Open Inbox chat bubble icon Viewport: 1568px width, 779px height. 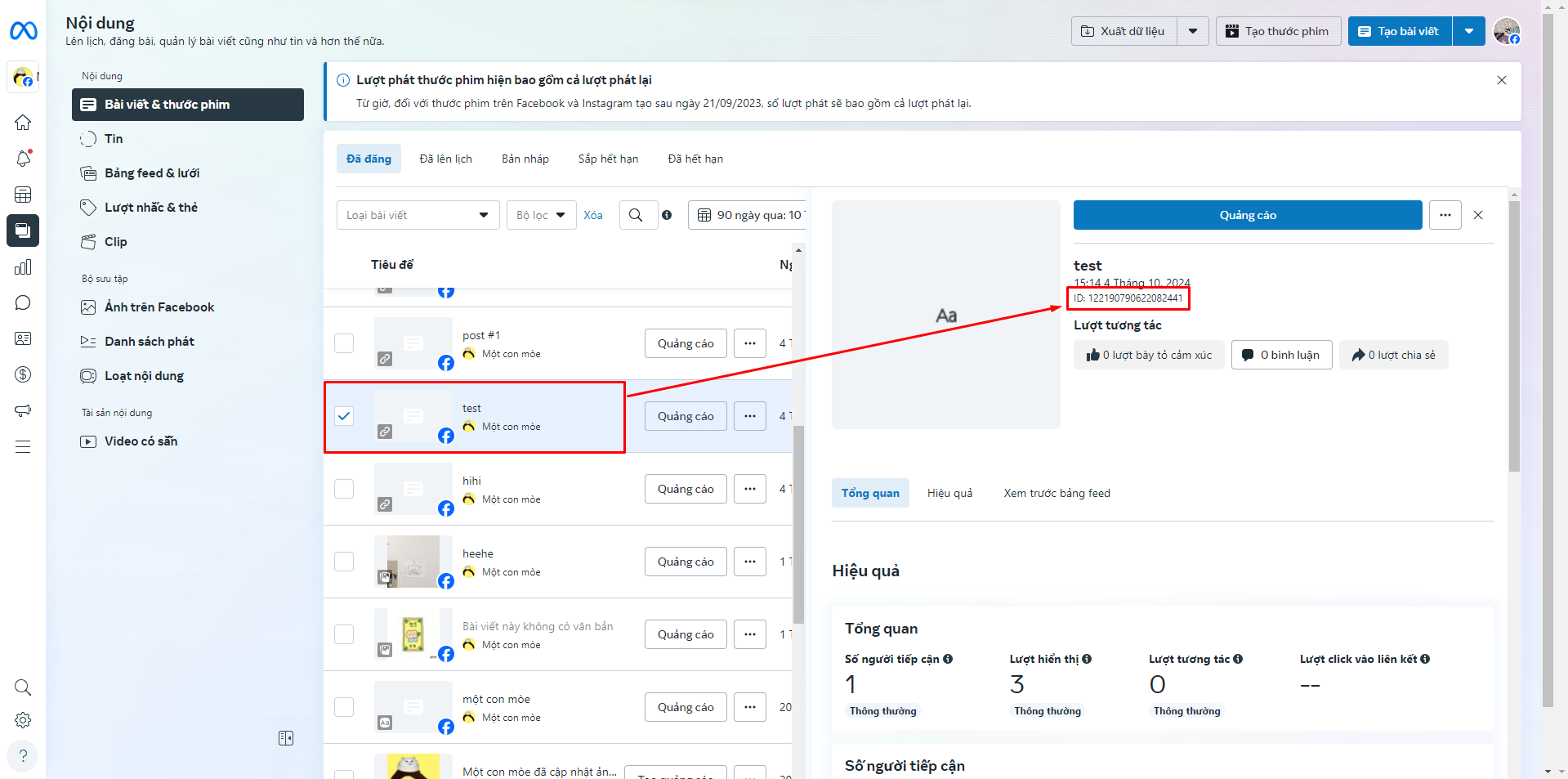pyautogui.click(x=23, y=303)
